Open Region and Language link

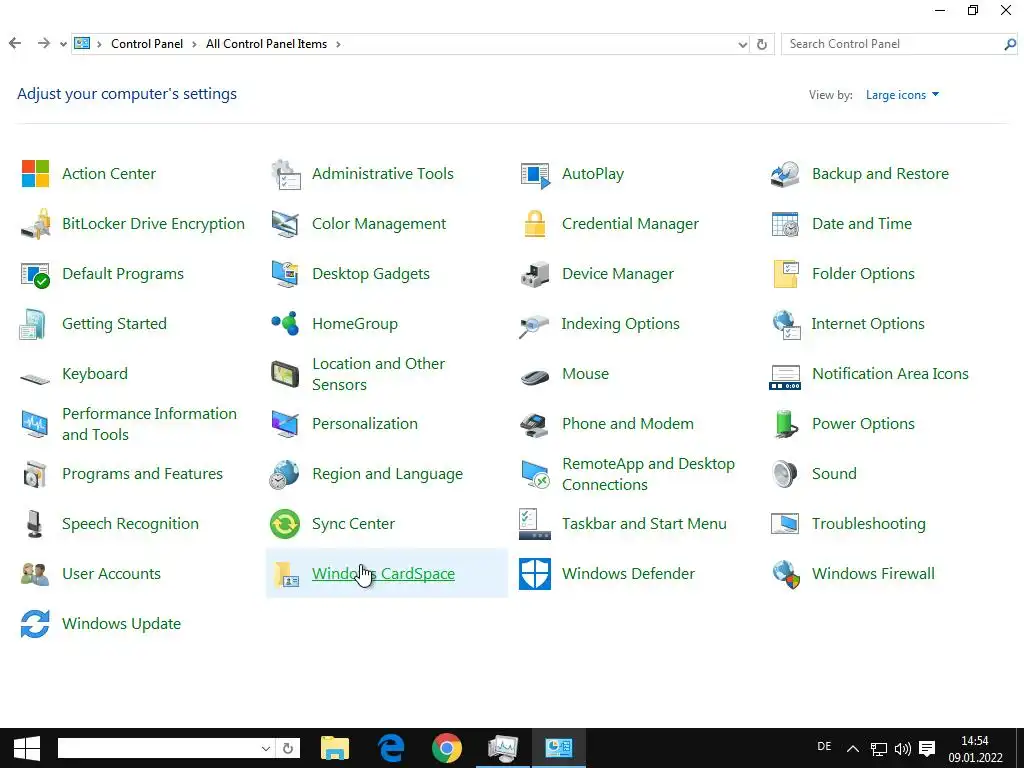click(387, 474)
